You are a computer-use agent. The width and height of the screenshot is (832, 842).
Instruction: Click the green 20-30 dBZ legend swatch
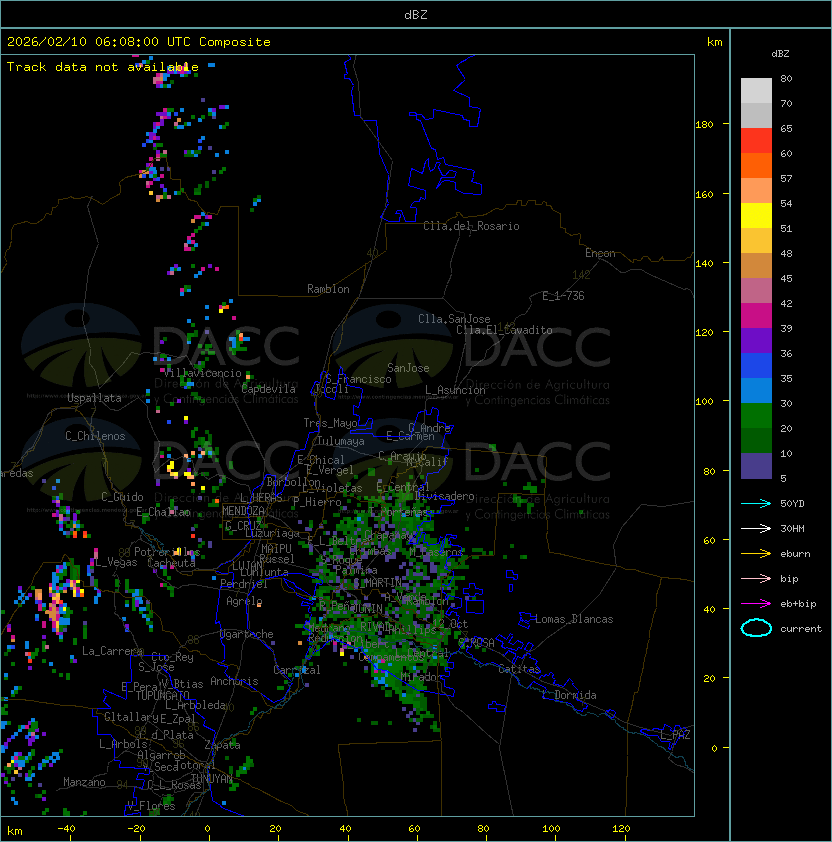point(756,415)
